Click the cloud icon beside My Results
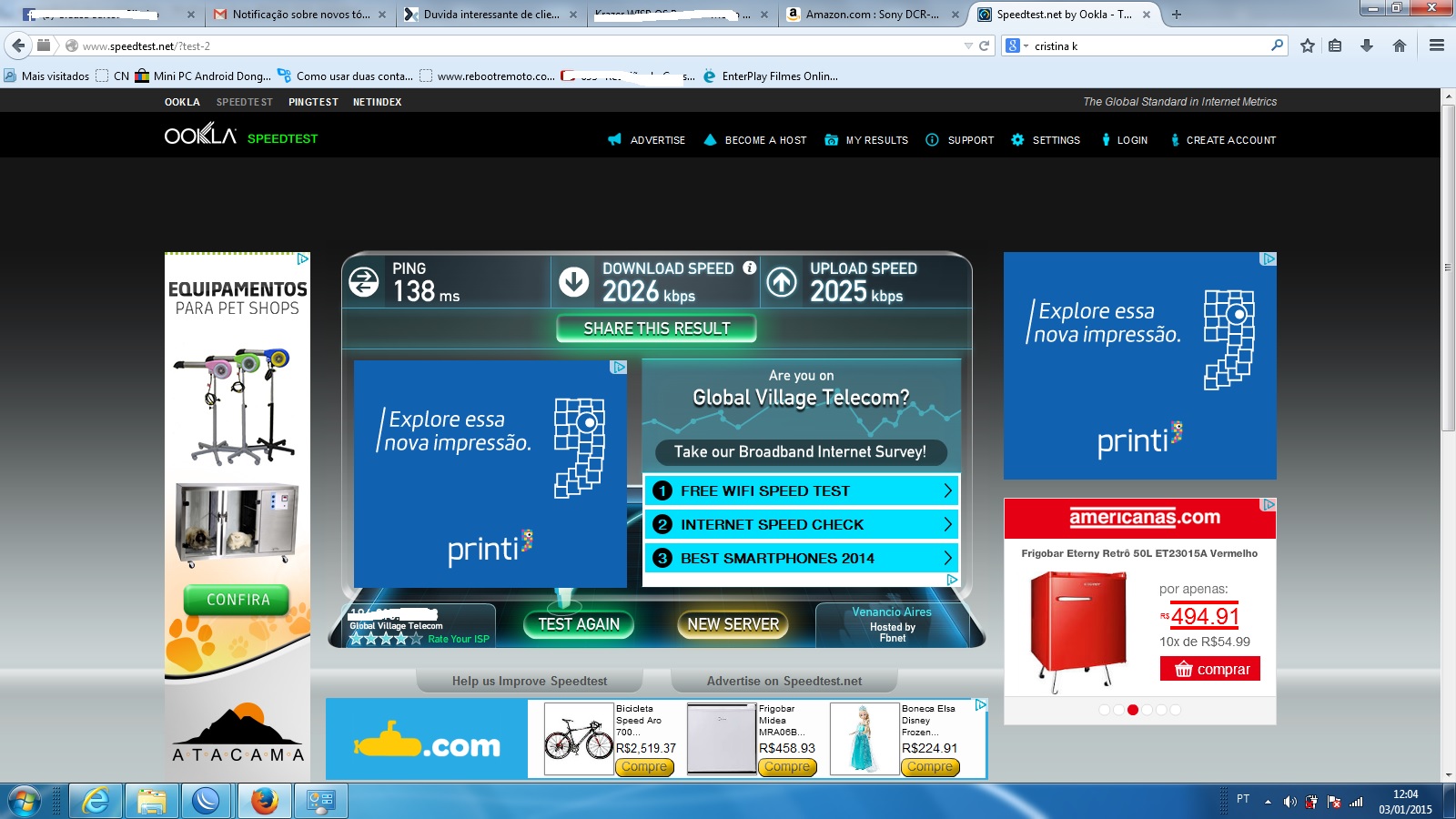 (x=831, y=139)
